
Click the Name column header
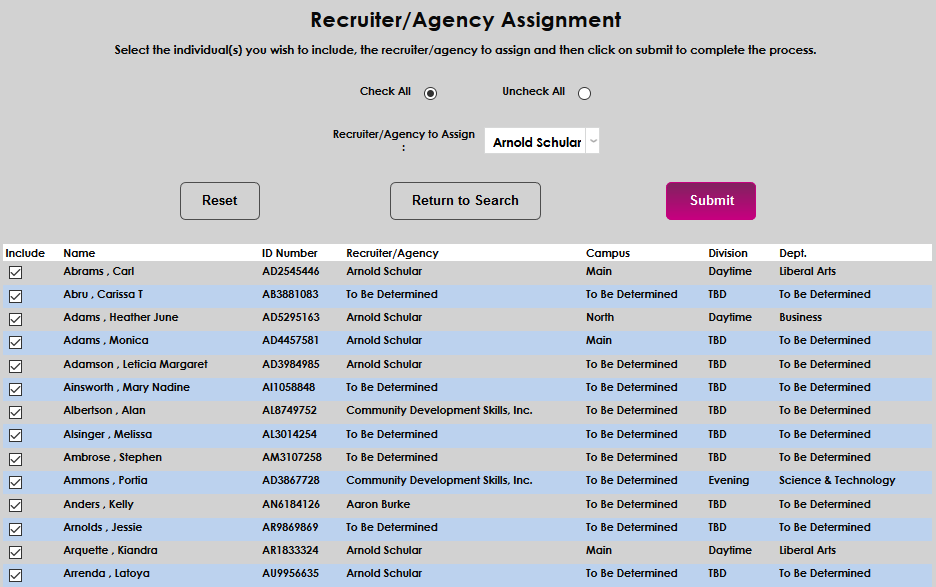tap(78, 253)
